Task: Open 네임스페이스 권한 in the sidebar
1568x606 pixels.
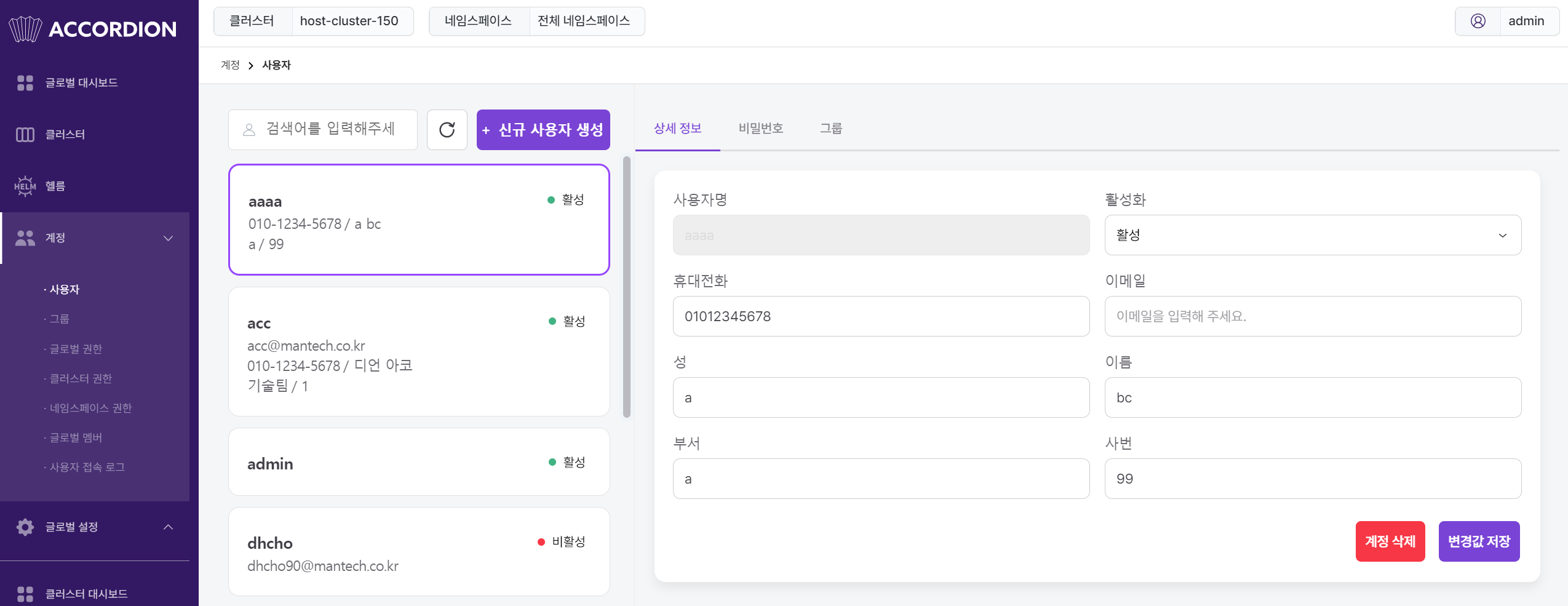Action: [90, 408]
